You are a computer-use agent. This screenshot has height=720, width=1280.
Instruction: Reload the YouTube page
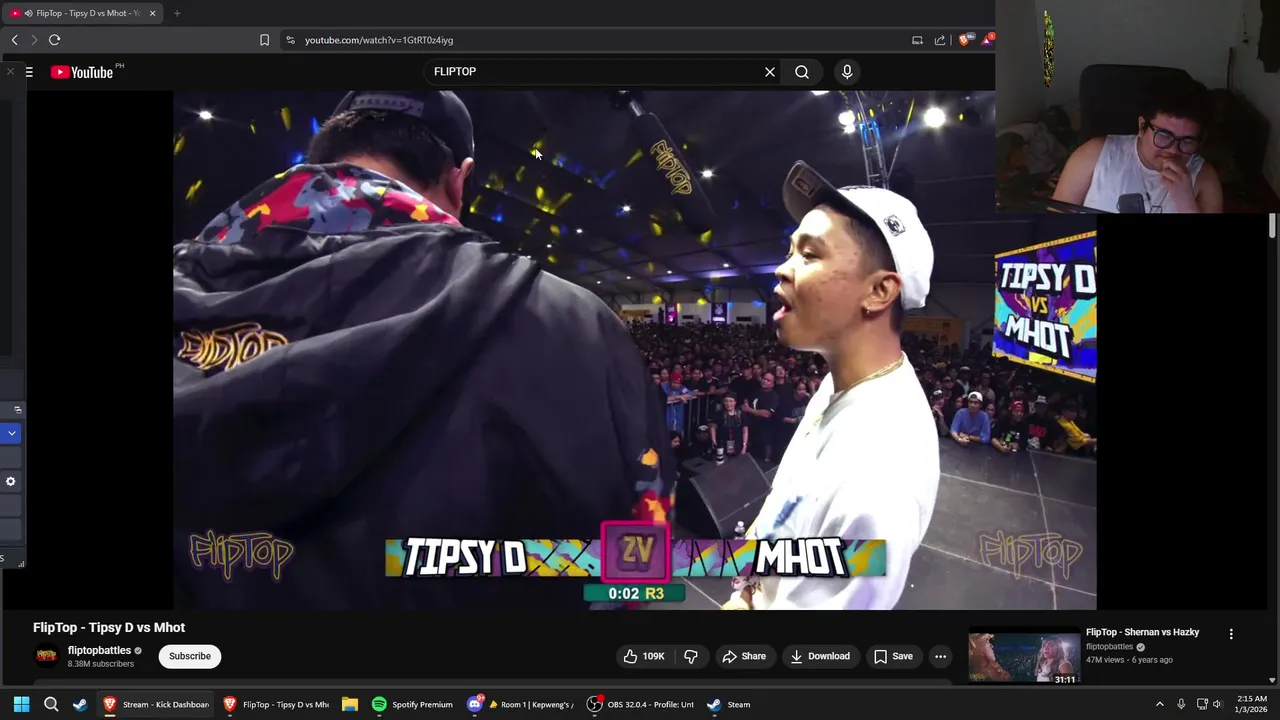(x=54, y=40)
